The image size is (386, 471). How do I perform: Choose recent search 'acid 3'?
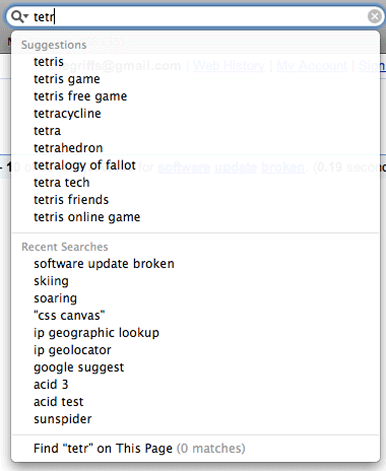point(196,385)
